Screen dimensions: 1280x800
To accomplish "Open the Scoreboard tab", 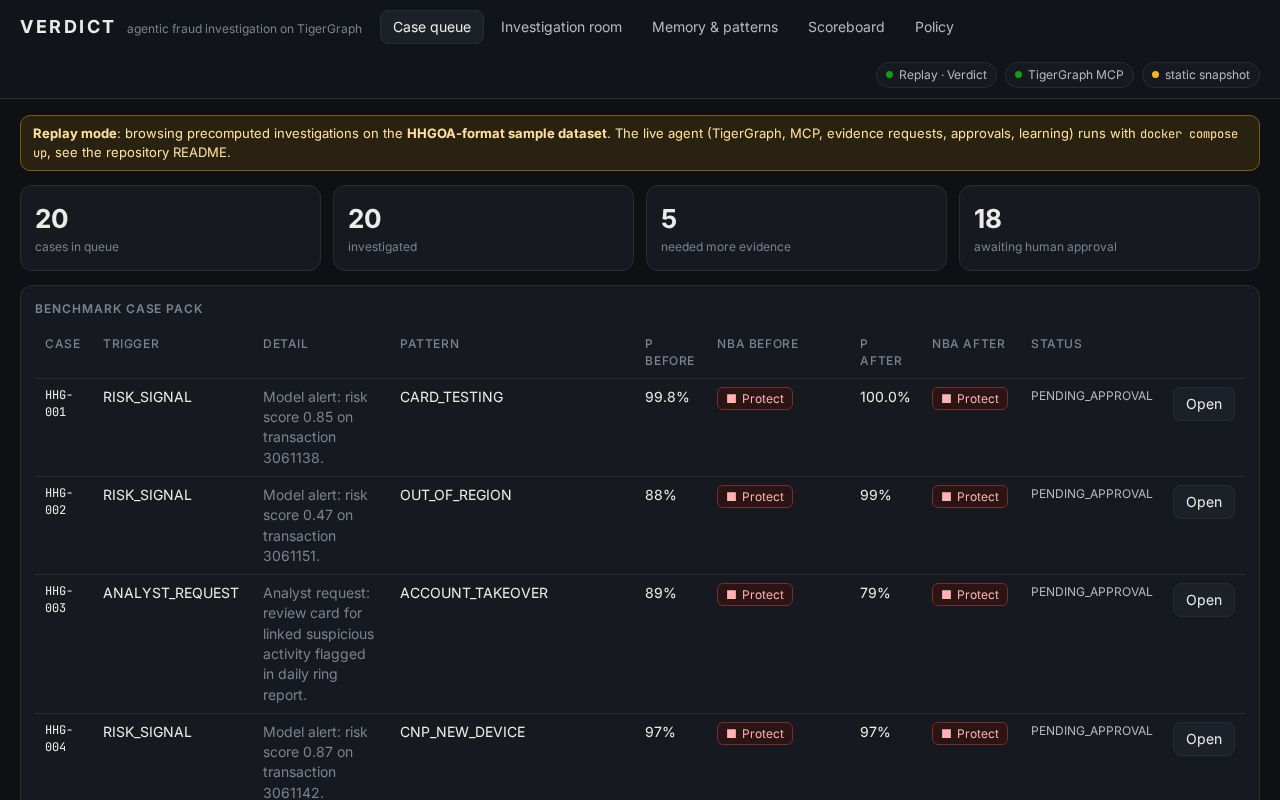I will pos(846,27).
